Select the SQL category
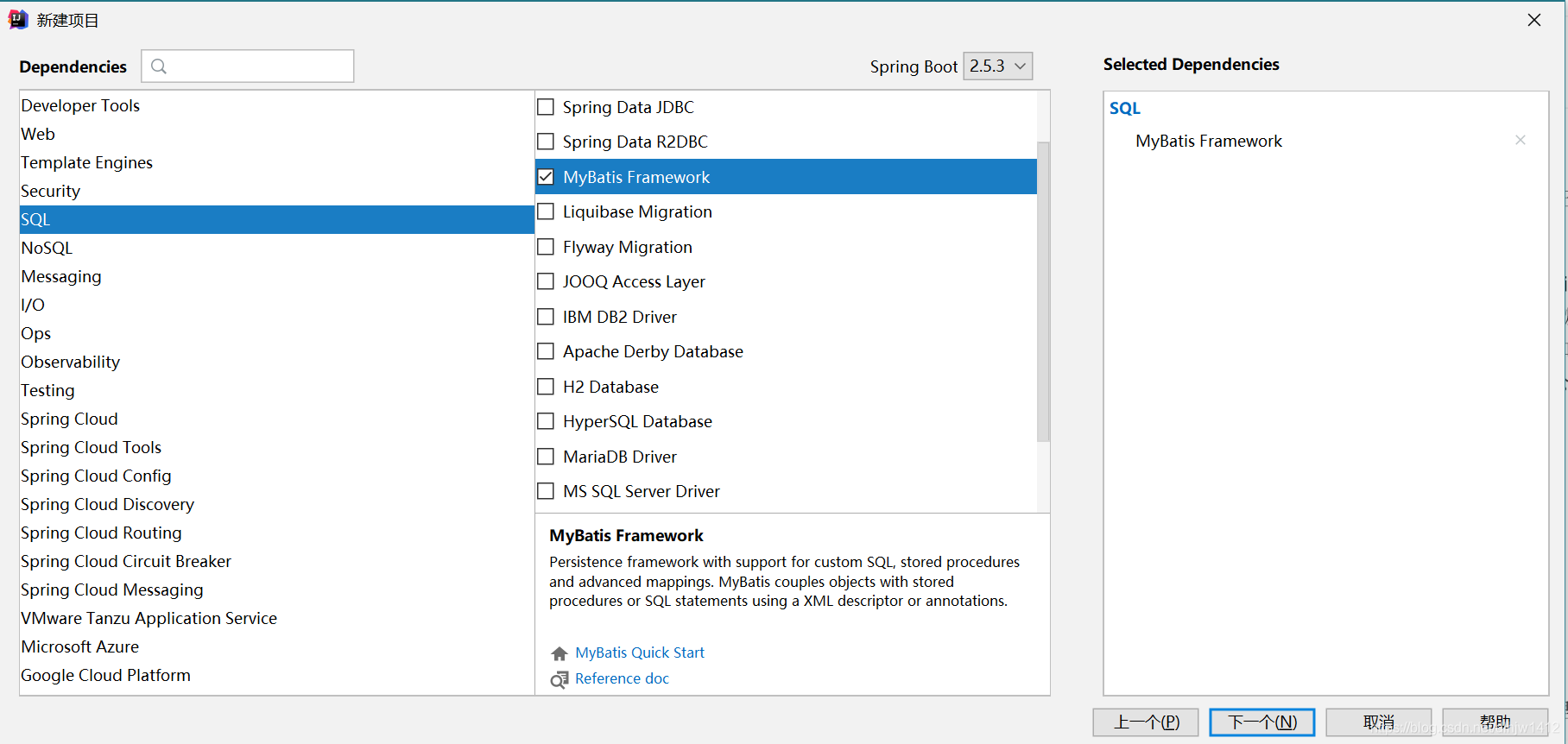 point(276,219)
